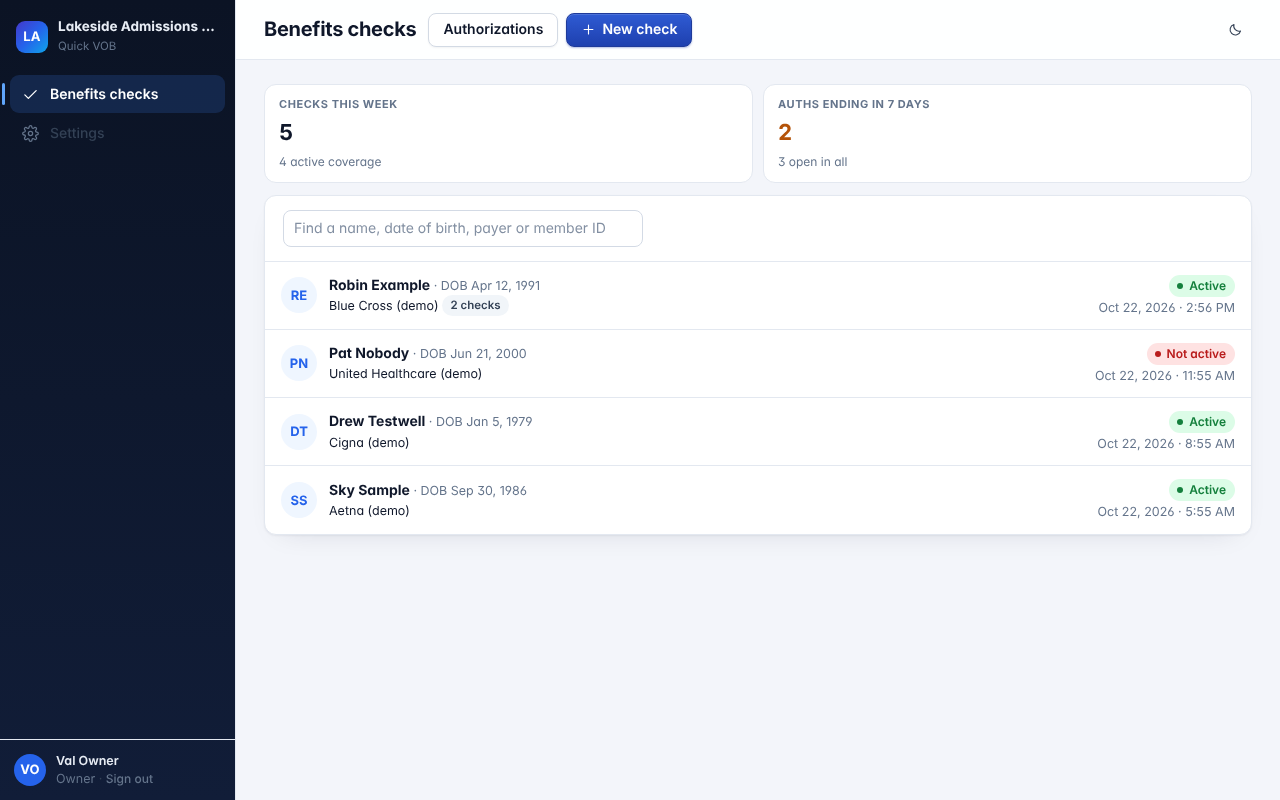Click the LA organization logo

[32, 37]
